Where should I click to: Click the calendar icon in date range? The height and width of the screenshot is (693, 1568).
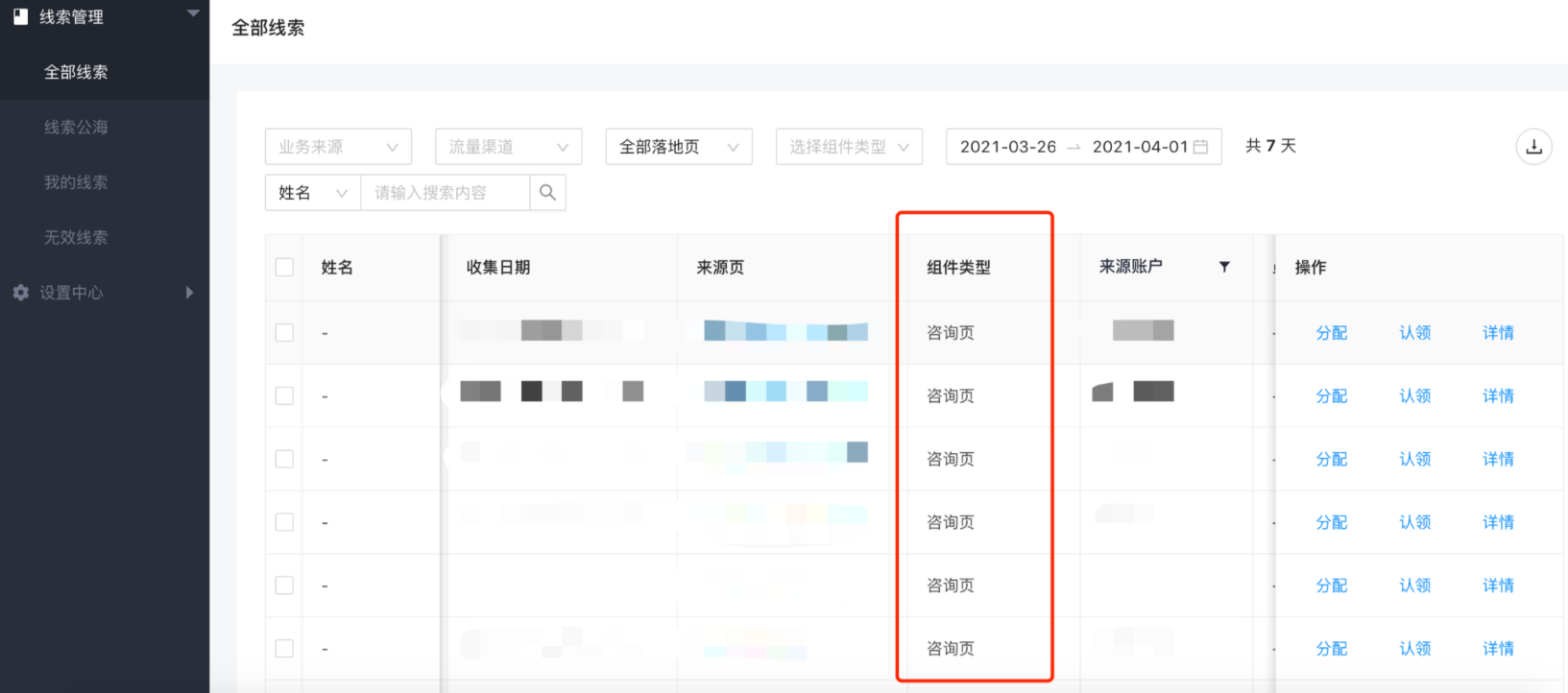(1200, 147)
